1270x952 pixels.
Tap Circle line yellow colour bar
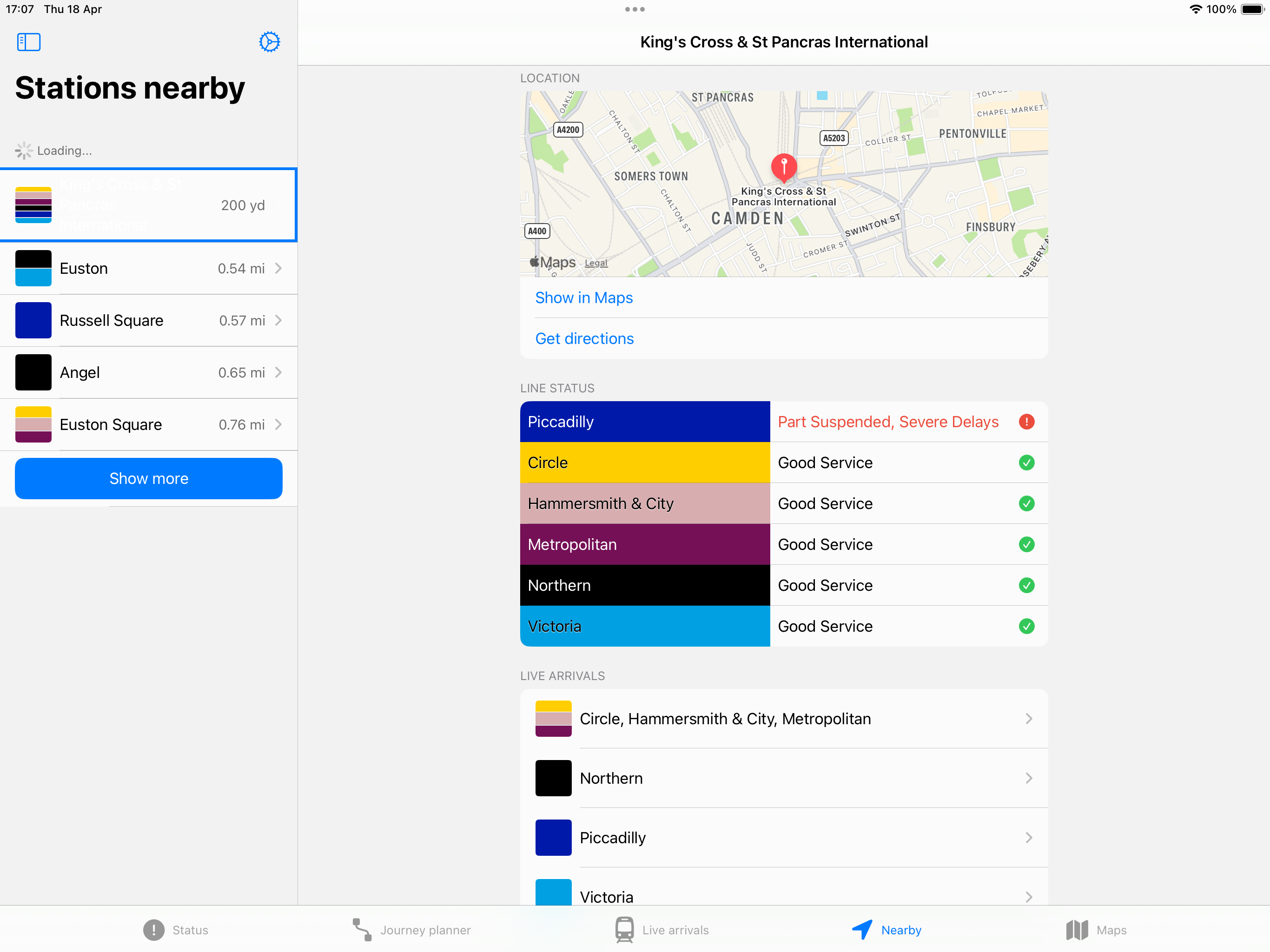point(645,463)
